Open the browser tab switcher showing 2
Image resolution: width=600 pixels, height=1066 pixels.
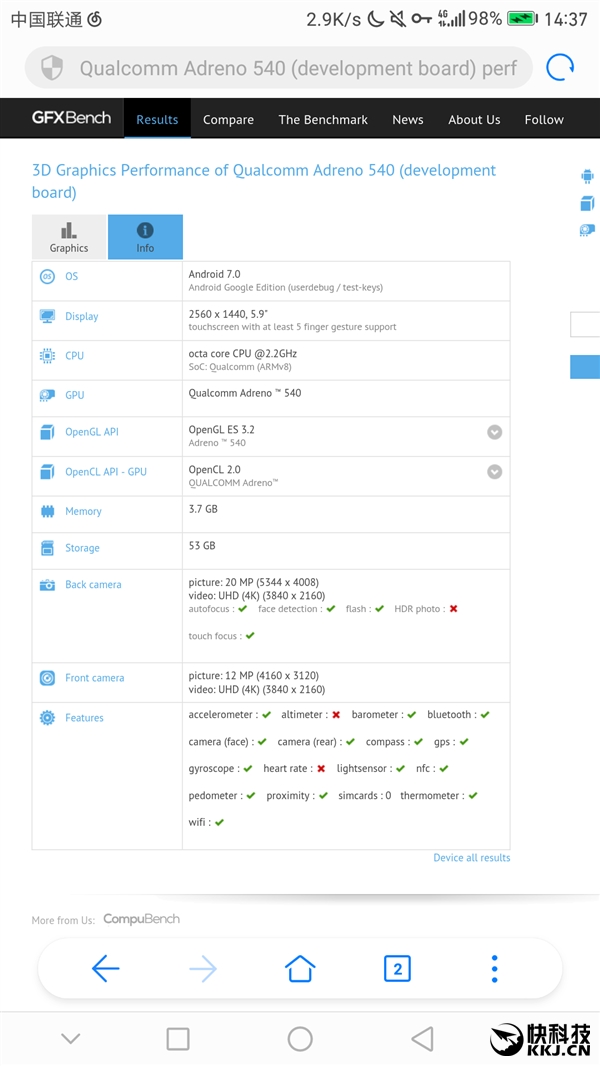click(x=397, y=968)
